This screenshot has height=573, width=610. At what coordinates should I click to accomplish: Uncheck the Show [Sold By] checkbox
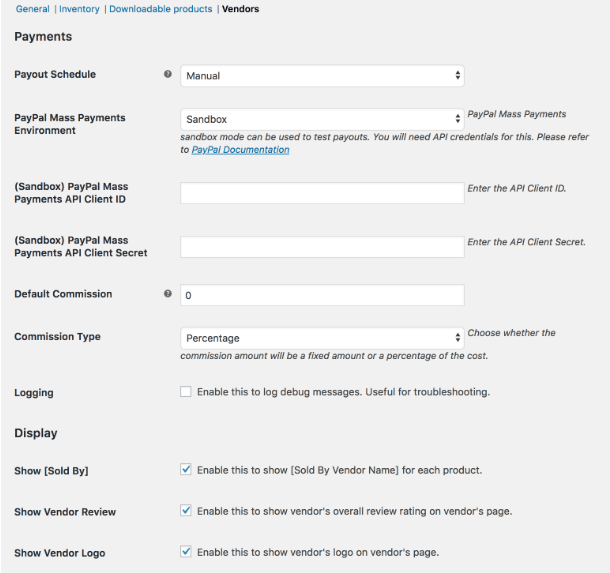186,469
